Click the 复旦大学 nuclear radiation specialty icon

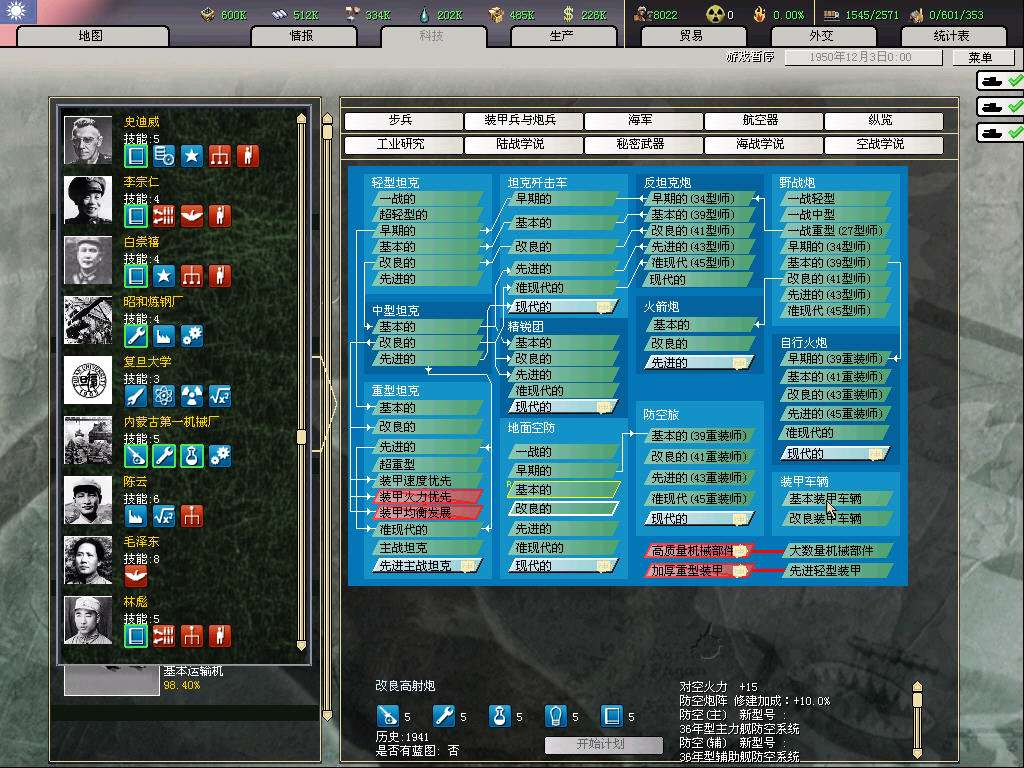[192, 396]
